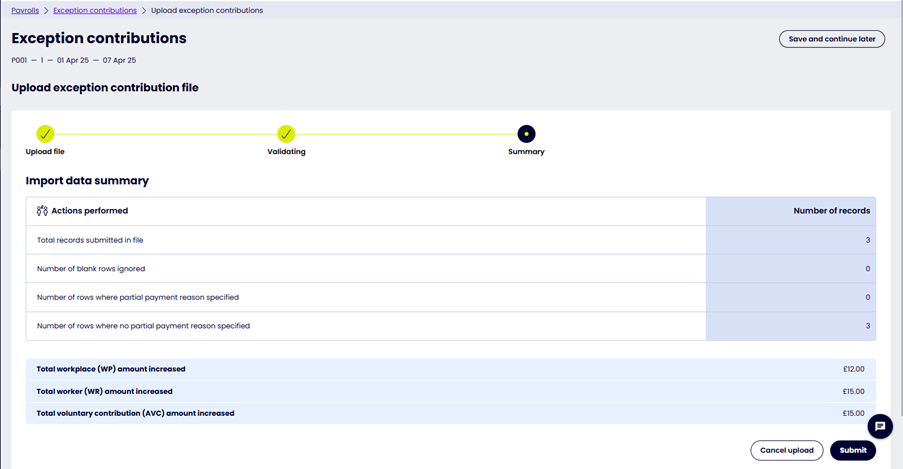The image size is (903, 469).
Task: Select the Summary step circle icon
Action: tap(526, 134)
